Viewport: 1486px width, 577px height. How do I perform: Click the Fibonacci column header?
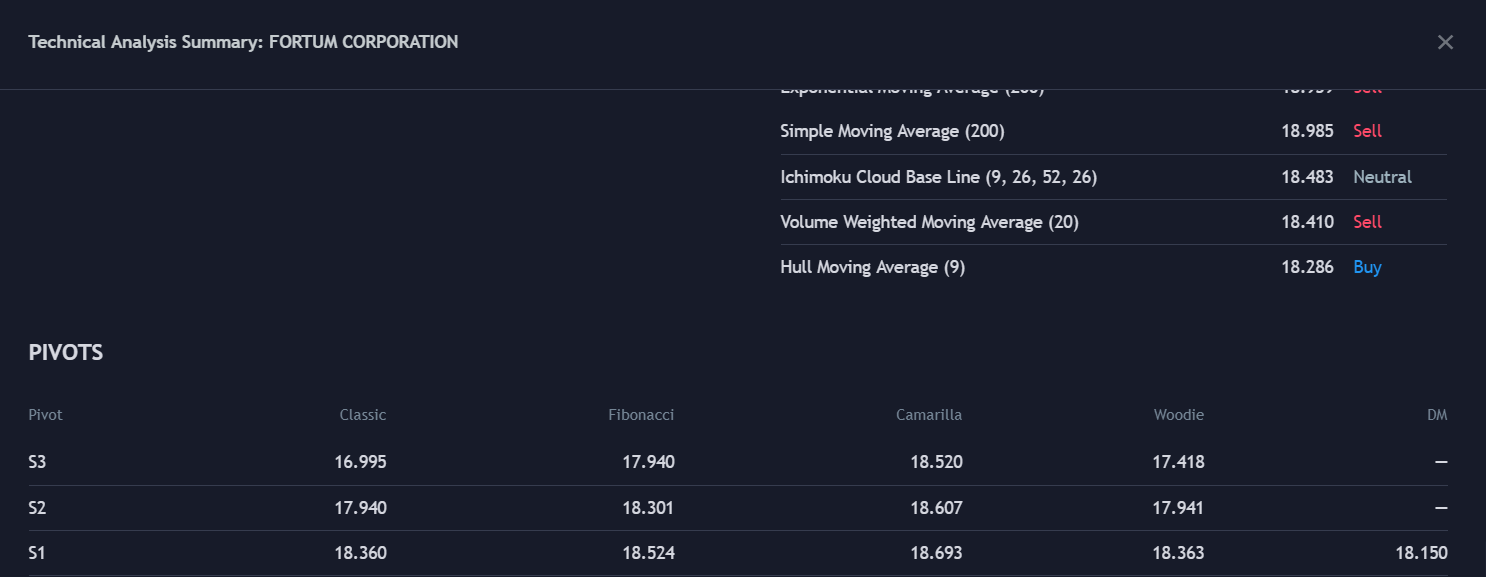pyautogui.click(x=641, y=415)
